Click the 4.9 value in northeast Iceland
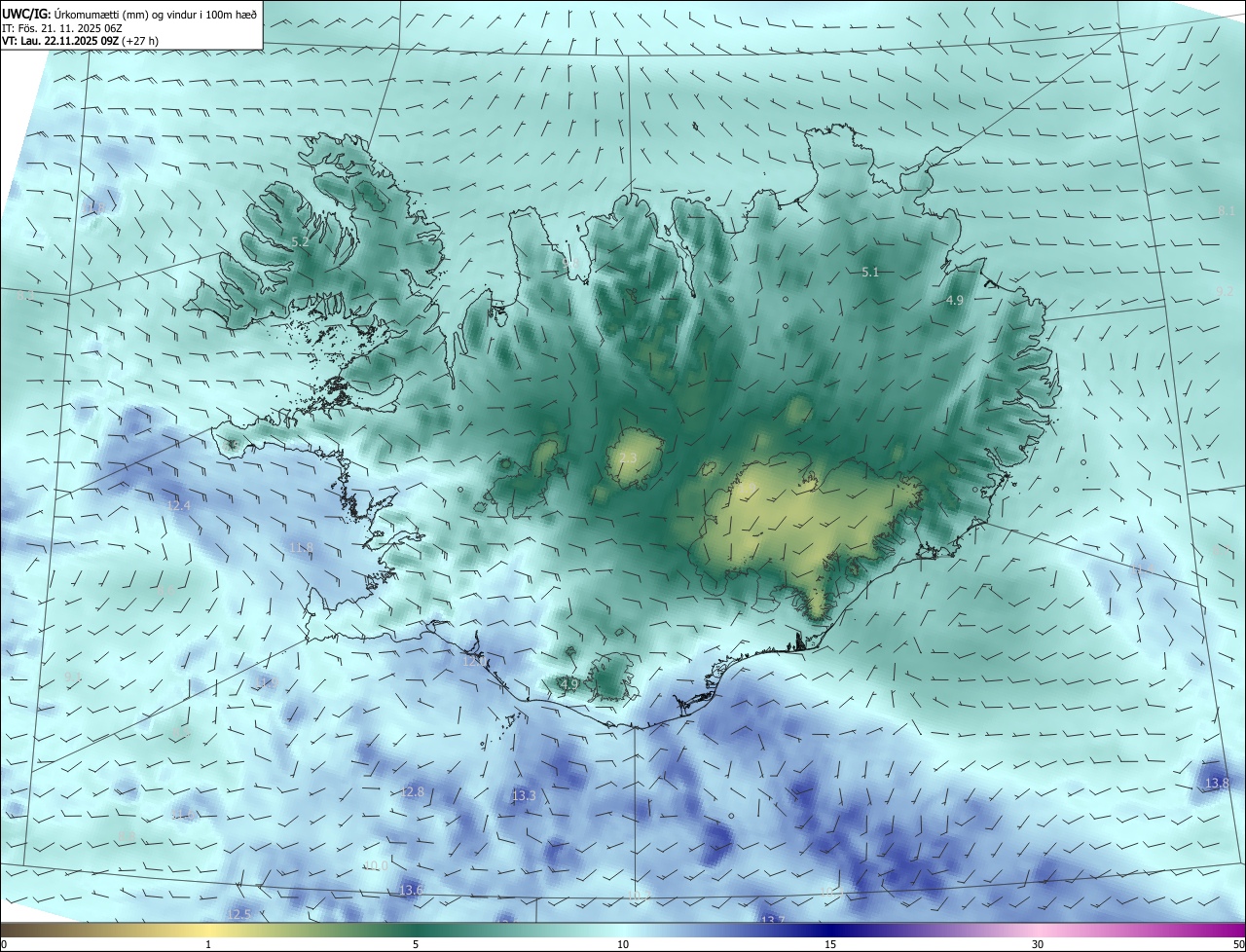The width and height of the screenshot is (1246, 952). [954, 301]
